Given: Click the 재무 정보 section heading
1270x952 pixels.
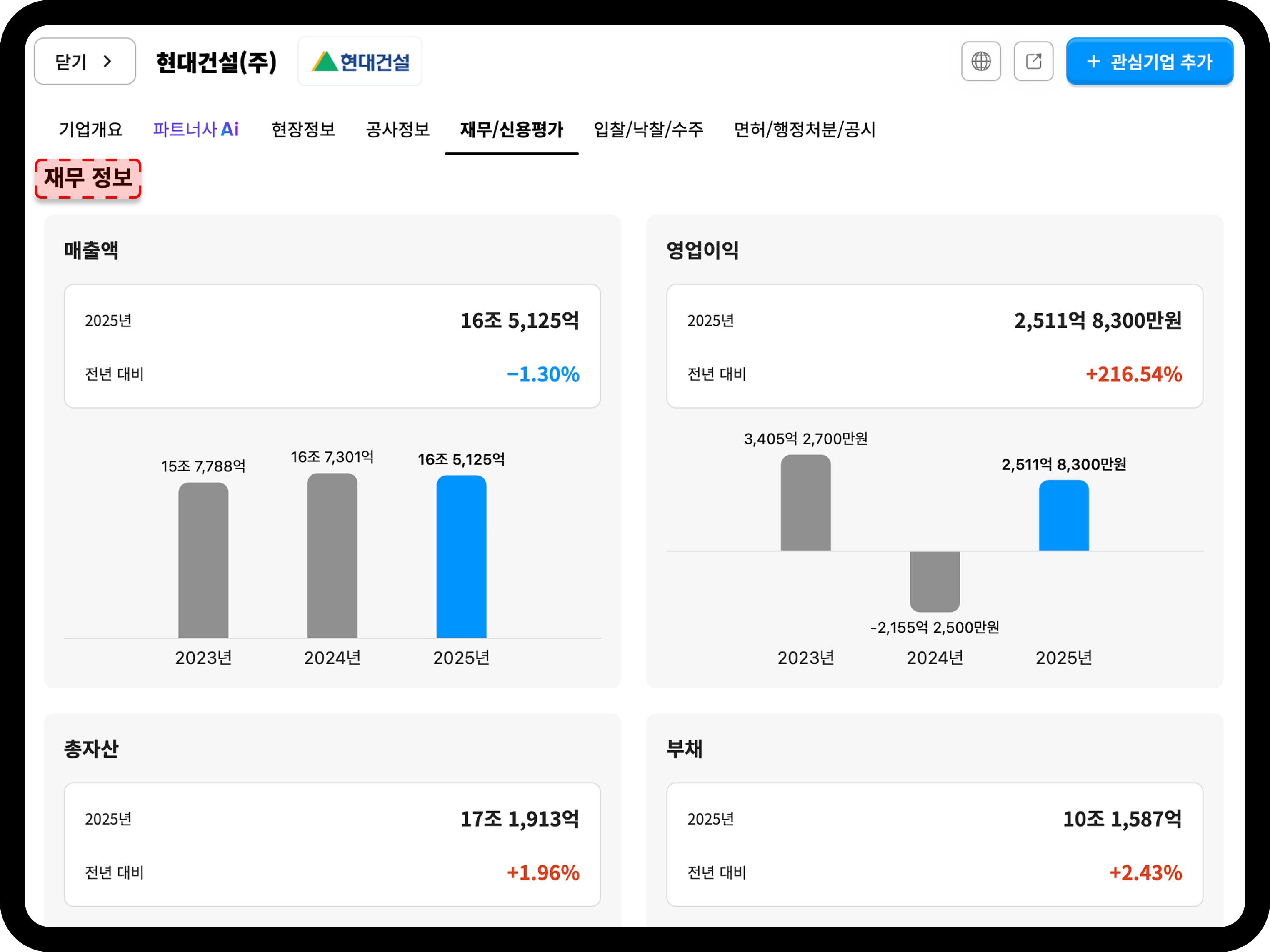Looking at the screenshot, I should 88,179.
